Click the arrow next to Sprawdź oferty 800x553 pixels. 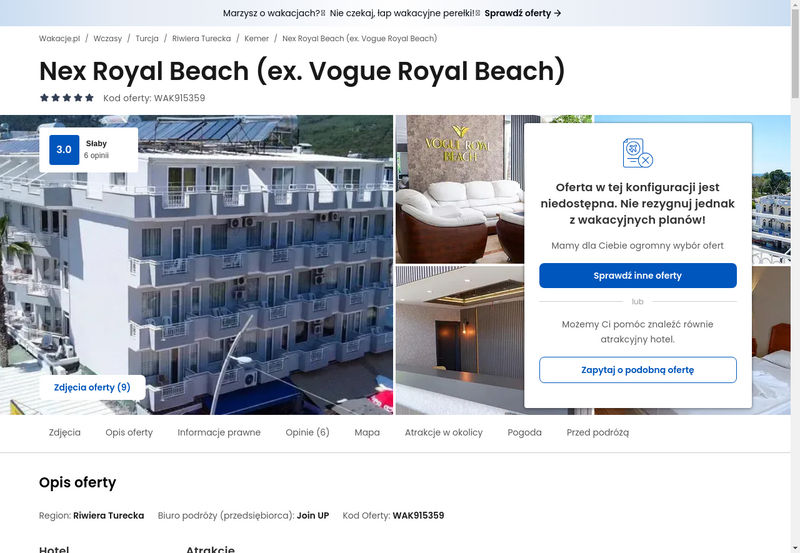pos(558,13)
